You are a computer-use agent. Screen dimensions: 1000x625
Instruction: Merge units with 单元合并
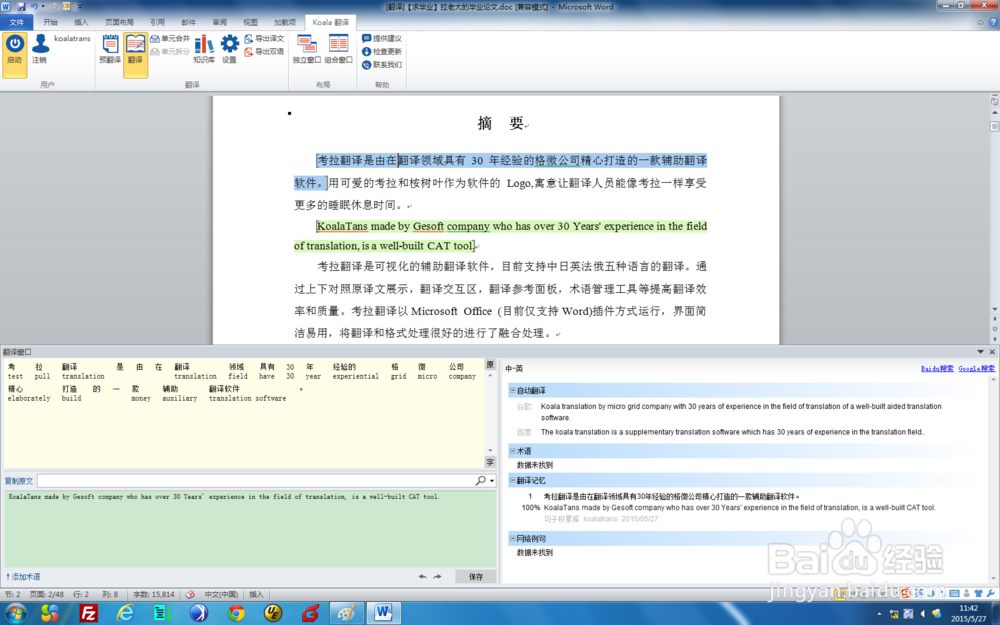tap(170, 39)
